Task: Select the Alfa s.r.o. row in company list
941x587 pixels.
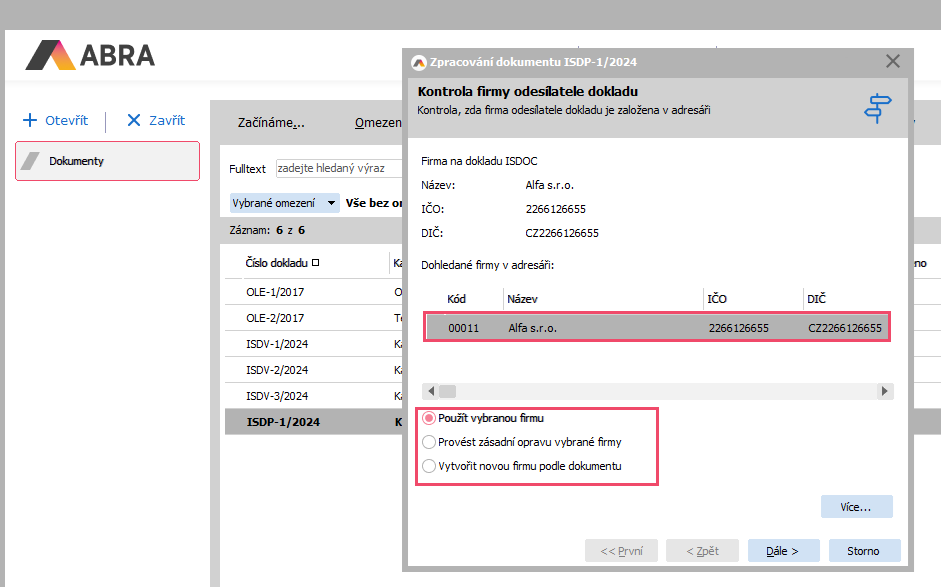Action: (x=657, y=328)
